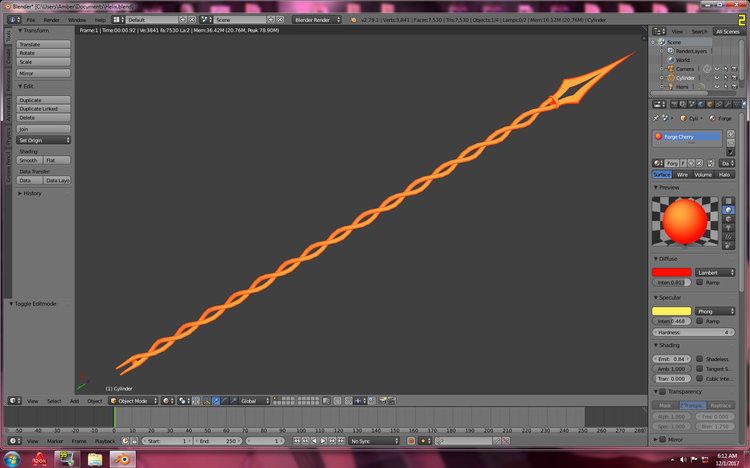
Task: Enable Tangent Shading checkbox
Action: click(x=700, y=368)
